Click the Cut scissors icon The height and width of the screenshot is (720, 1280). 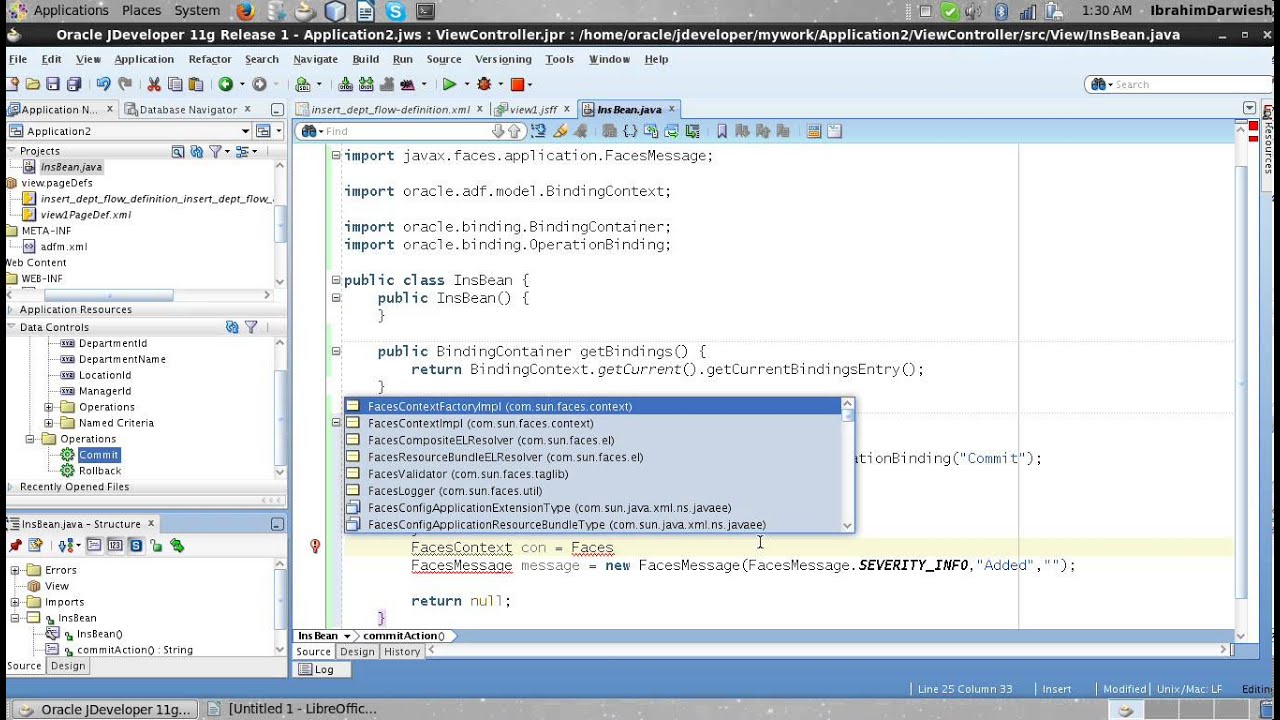[154, 84]
